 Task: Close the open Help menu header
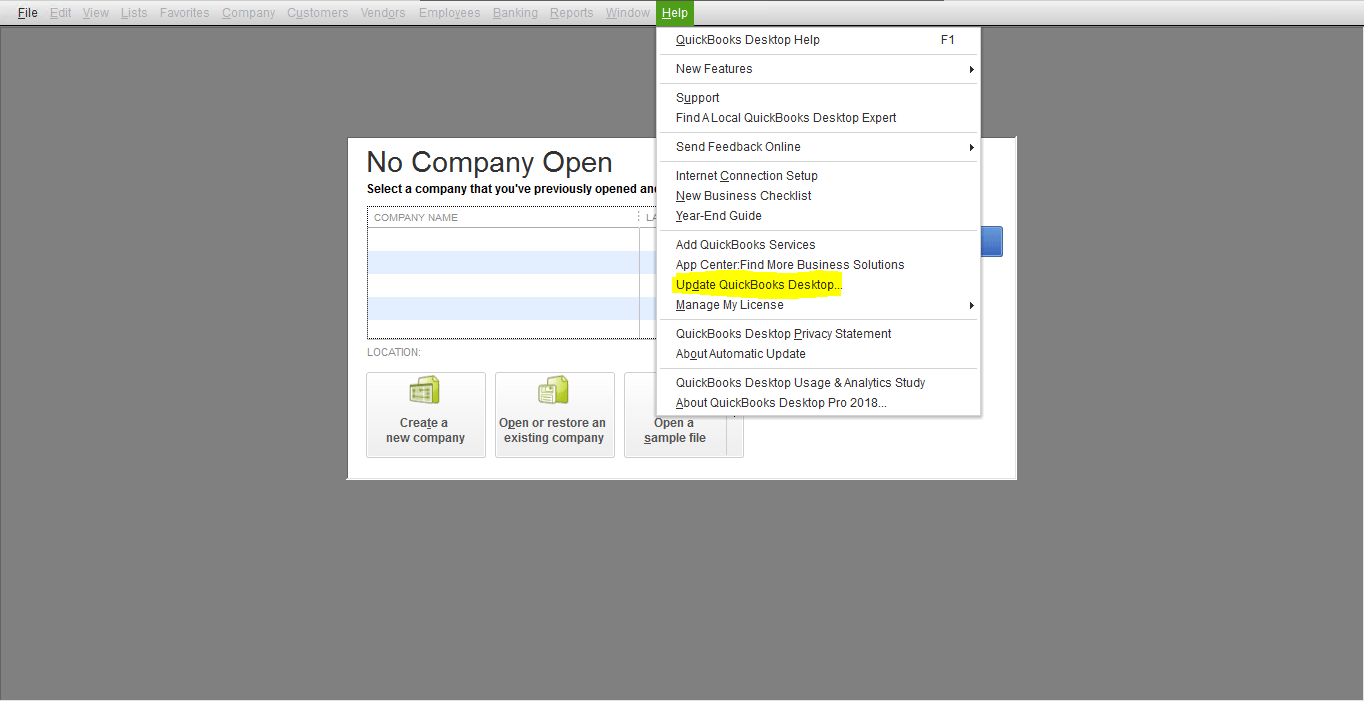(x=675, y=13)
